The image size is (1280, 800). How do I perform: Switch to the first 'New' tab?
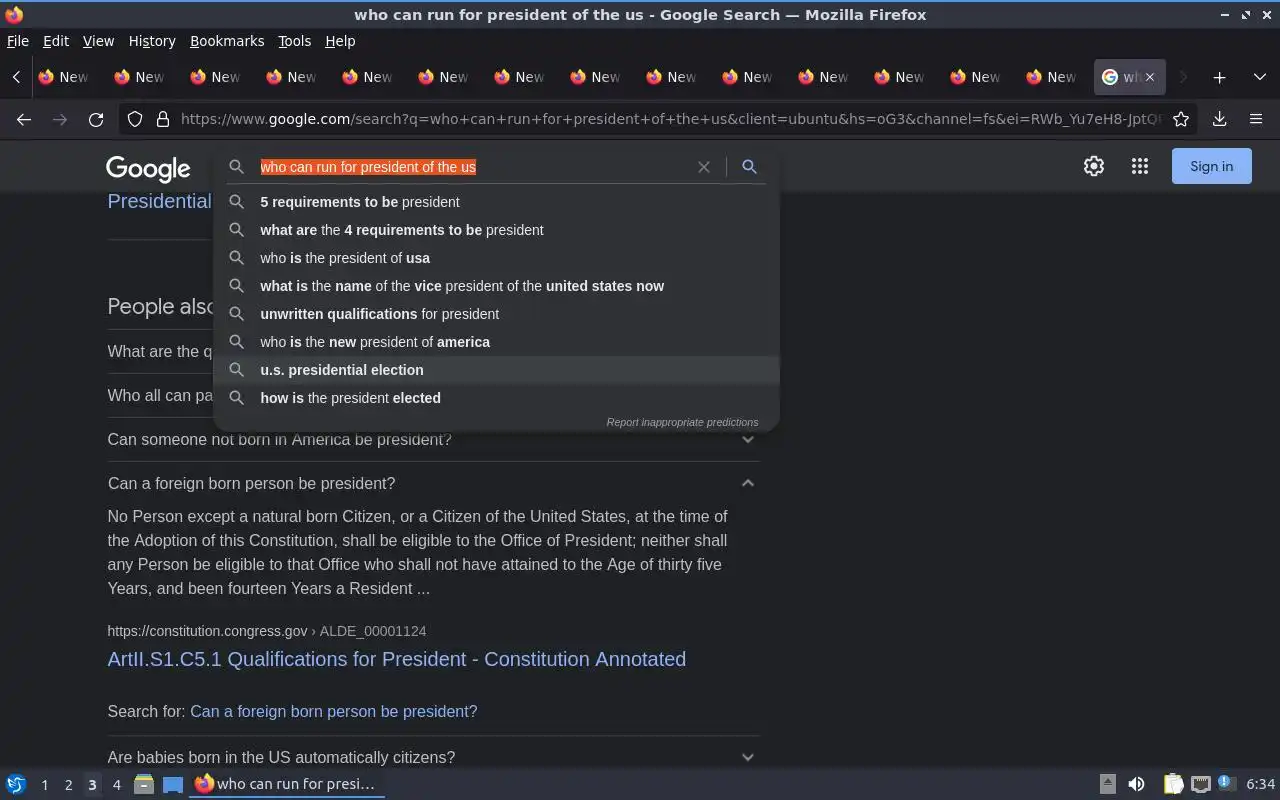(63, 77)
